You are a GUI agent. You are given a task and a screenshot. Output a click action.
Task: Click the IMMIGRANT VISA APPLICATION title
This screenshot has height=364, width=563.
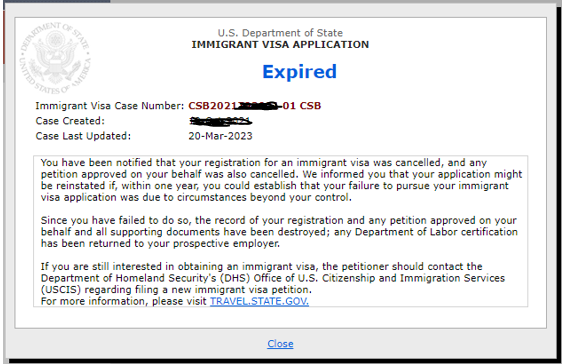pos(280,45)
